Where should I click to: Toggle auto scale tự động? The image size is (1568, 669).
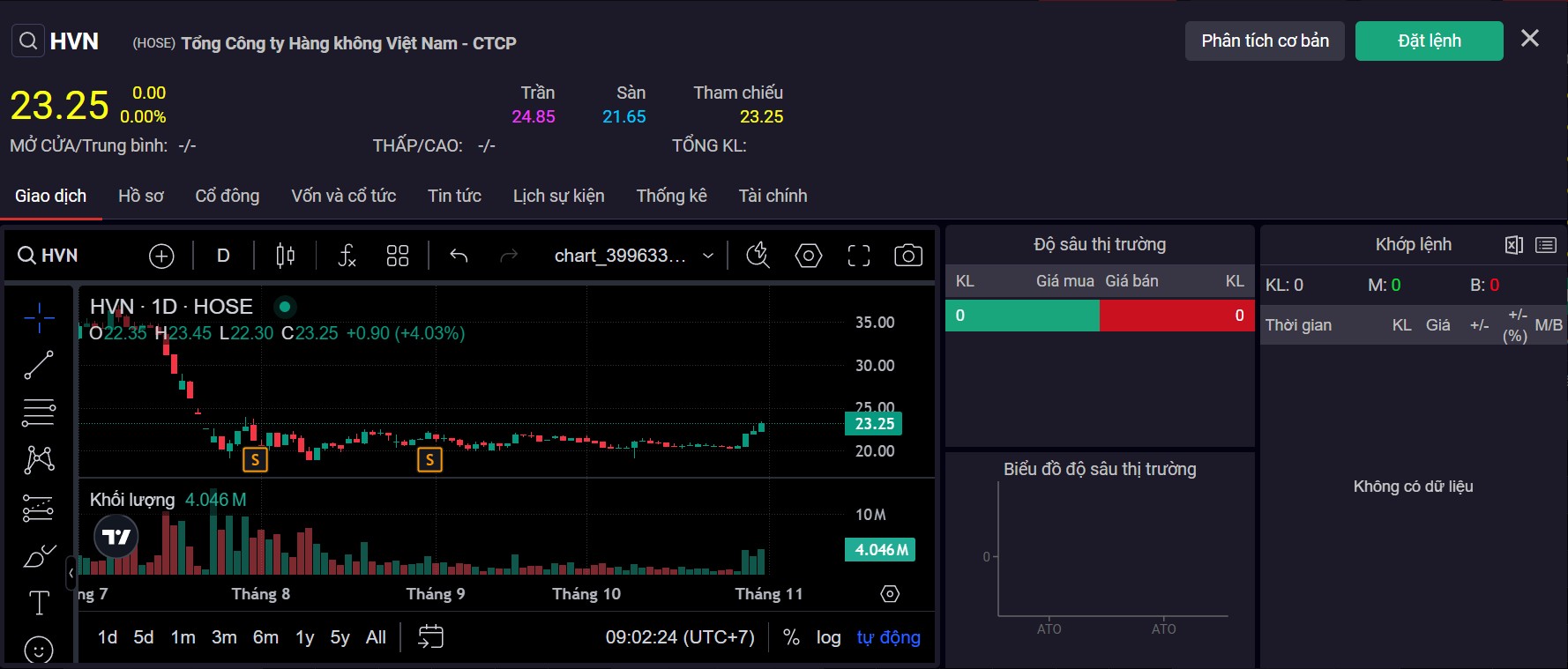point(888,637)
